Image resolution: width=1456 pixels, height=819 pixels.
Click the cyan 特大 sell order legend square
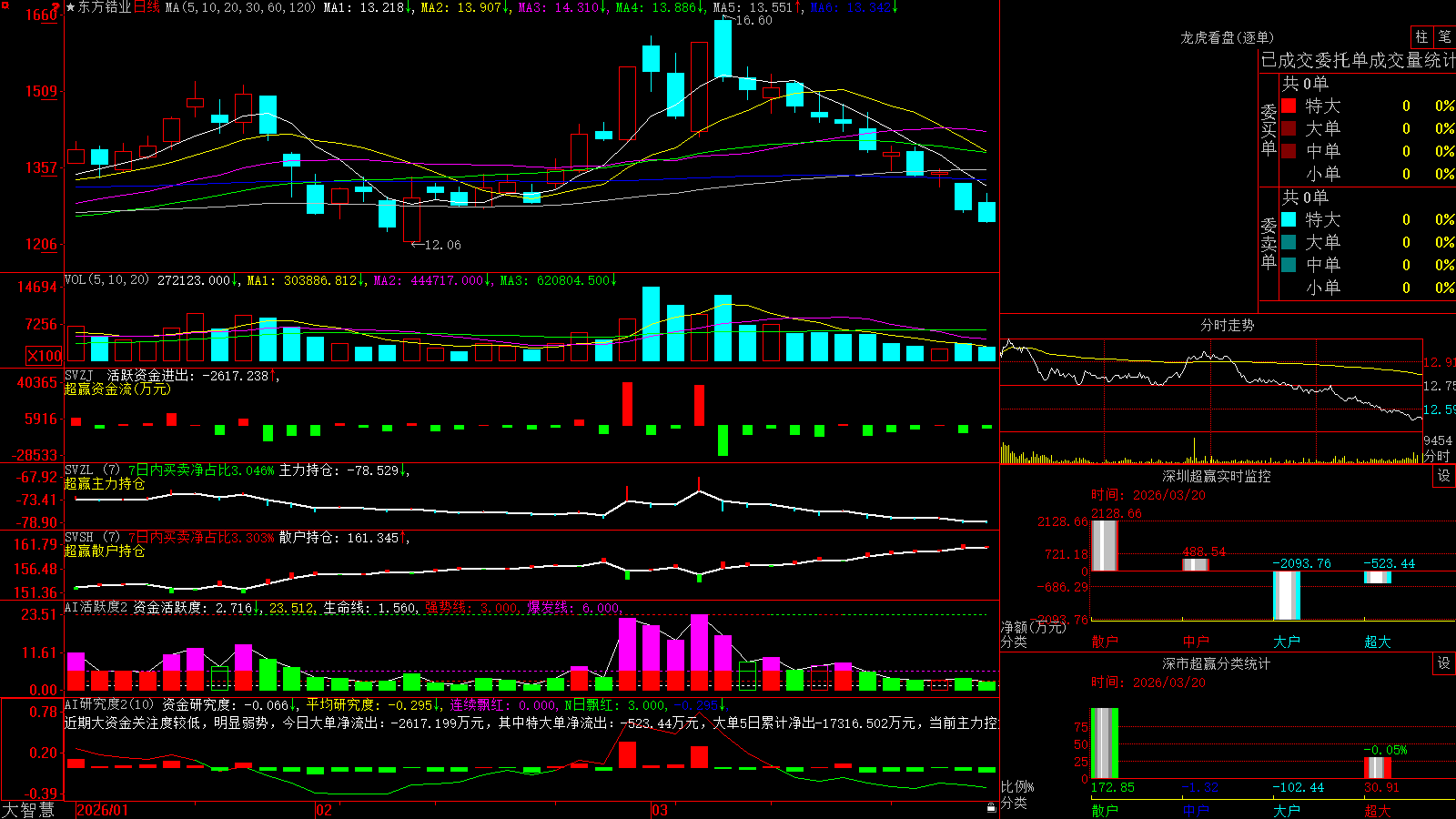1289,219
